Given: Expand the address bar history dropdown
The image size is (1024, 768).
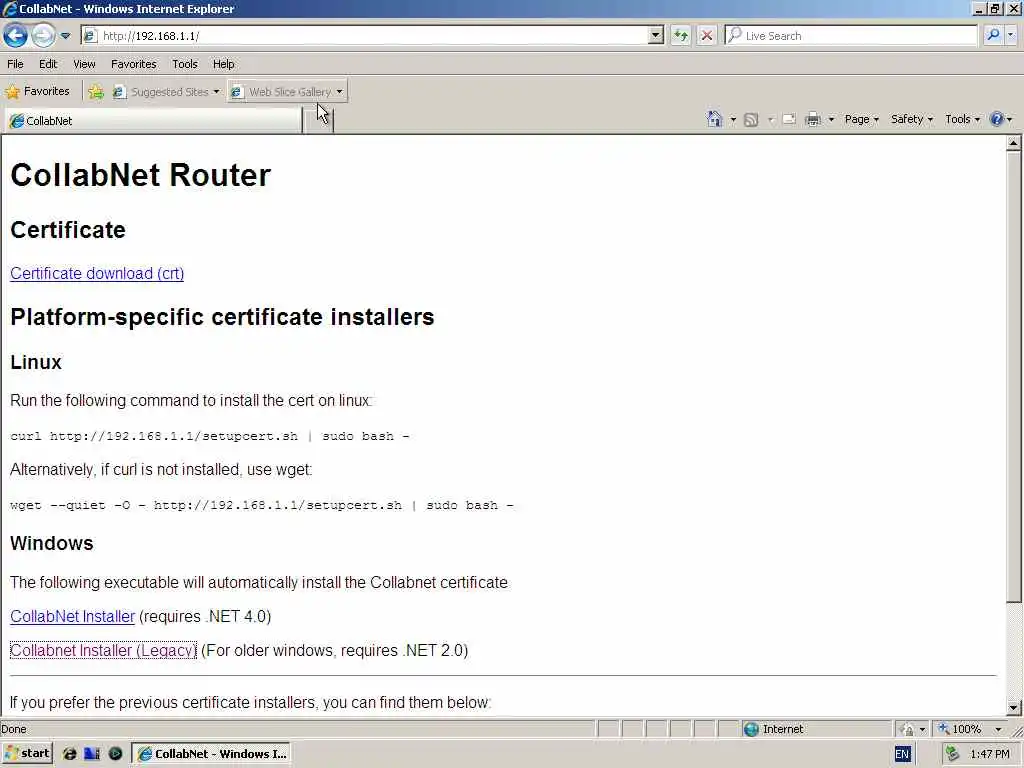Looking at the screenshot, I should [x=656, y=36].
